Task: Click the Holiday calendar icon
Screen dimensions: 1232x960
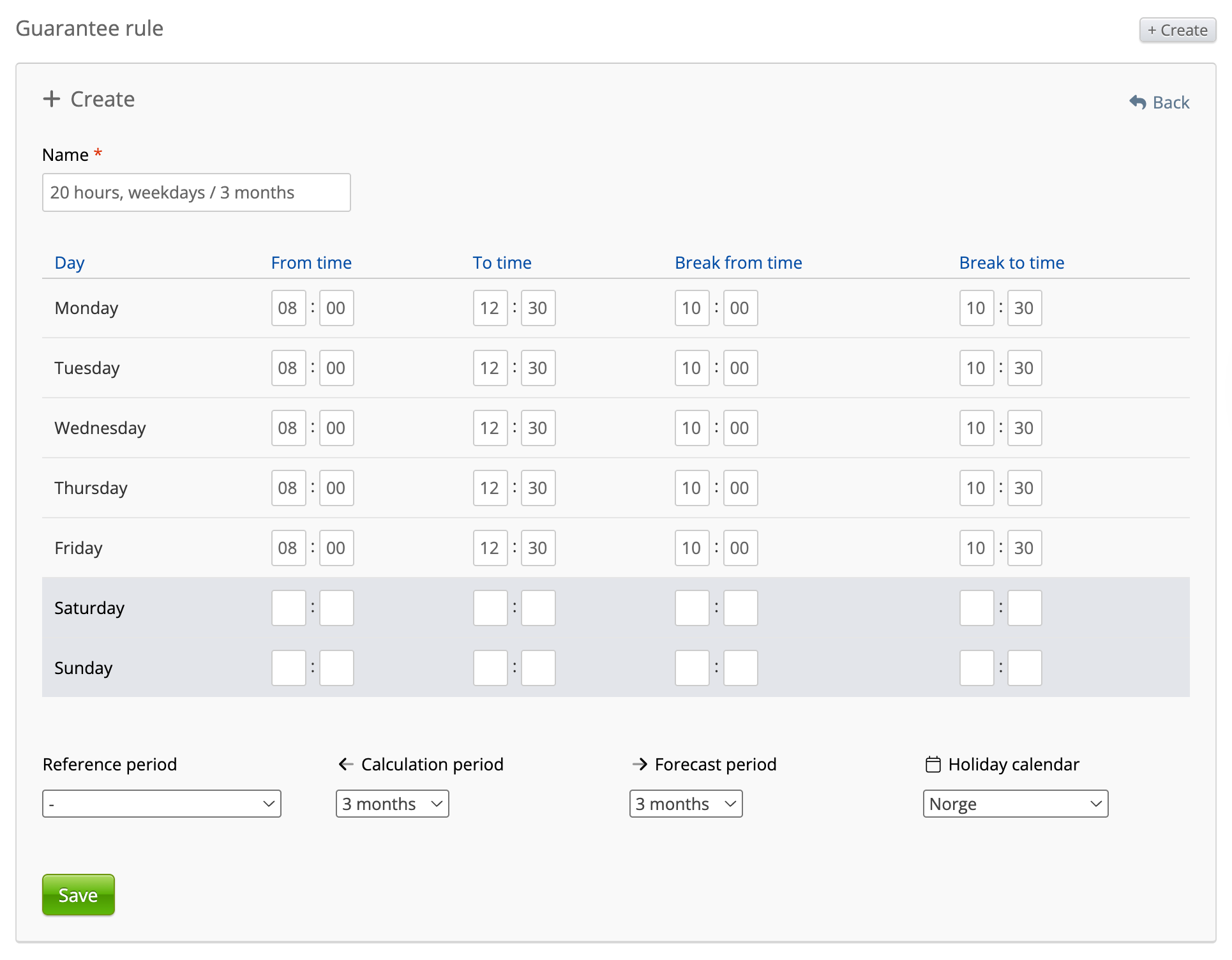Action: [933, 764]
